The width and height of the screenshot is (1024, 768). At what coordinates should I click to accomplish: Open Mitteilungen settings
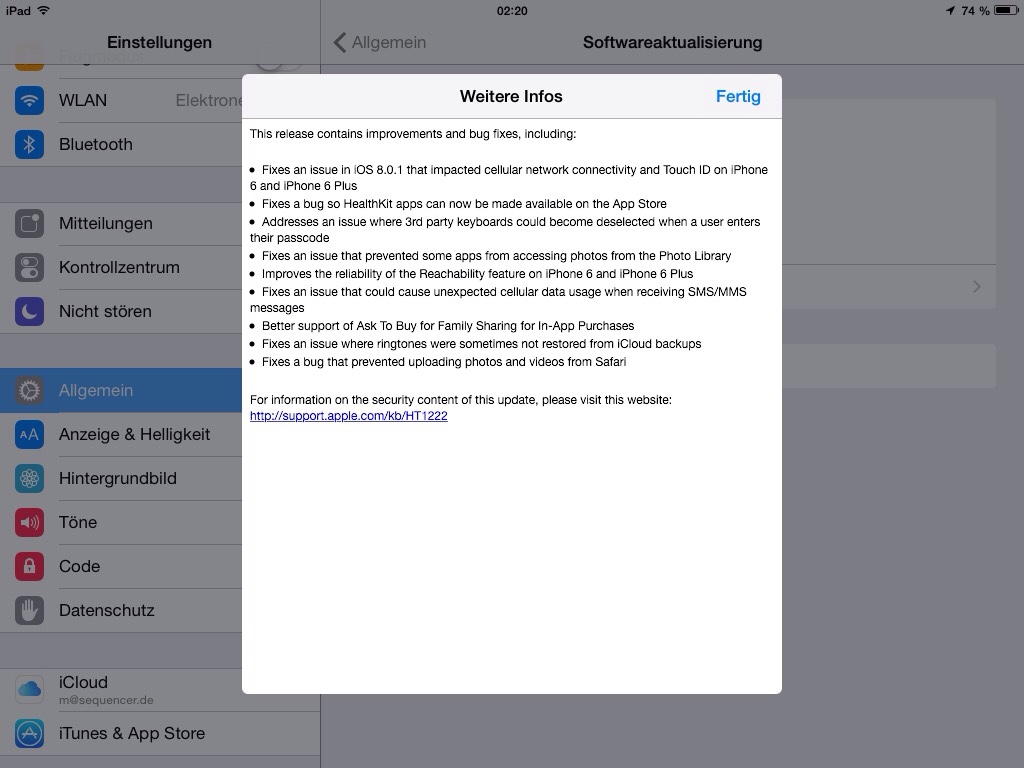[121, 223]
